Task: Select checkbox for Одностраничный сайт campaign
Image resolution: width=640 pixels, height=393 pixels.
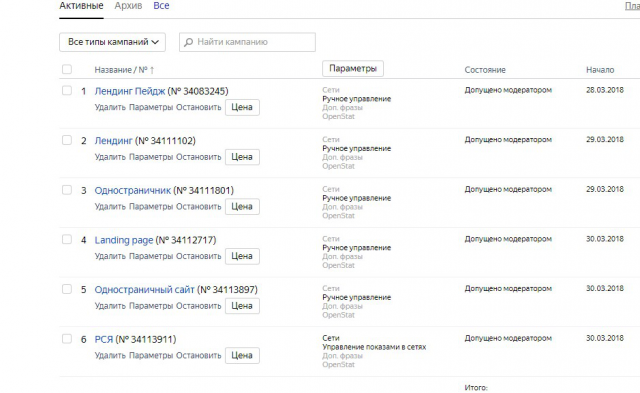Action: (67, 289)
